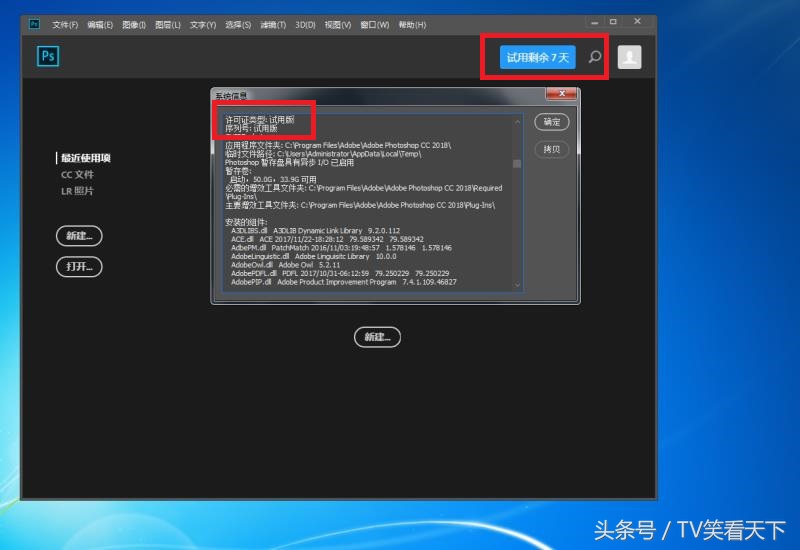The image size is (800, 550).
Task: Click the AdobePIP.dll line
Action: (343, 282)
